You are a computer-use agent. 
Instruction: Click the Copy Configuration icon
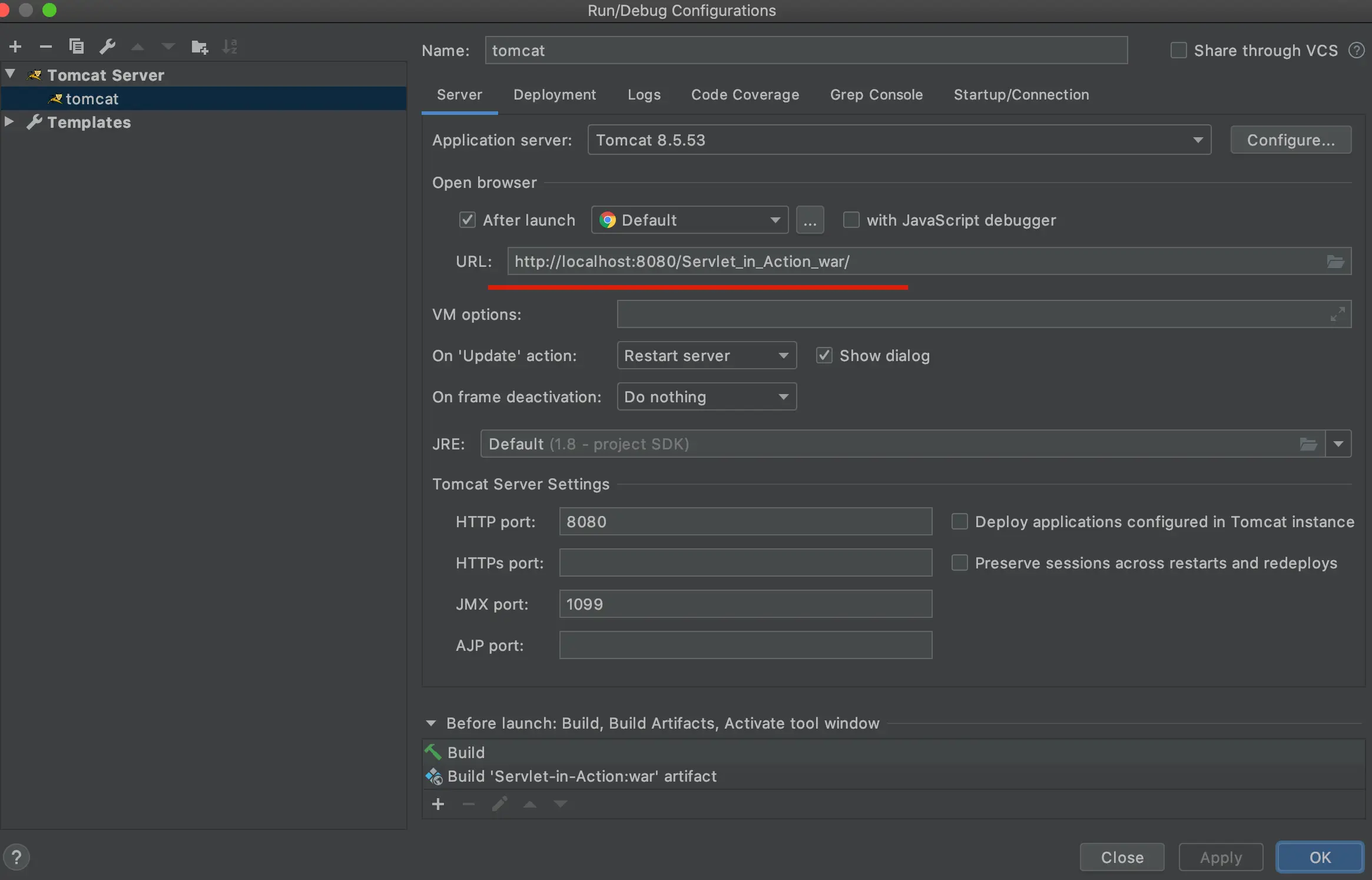pyautogui.click(x=77, y=47)
